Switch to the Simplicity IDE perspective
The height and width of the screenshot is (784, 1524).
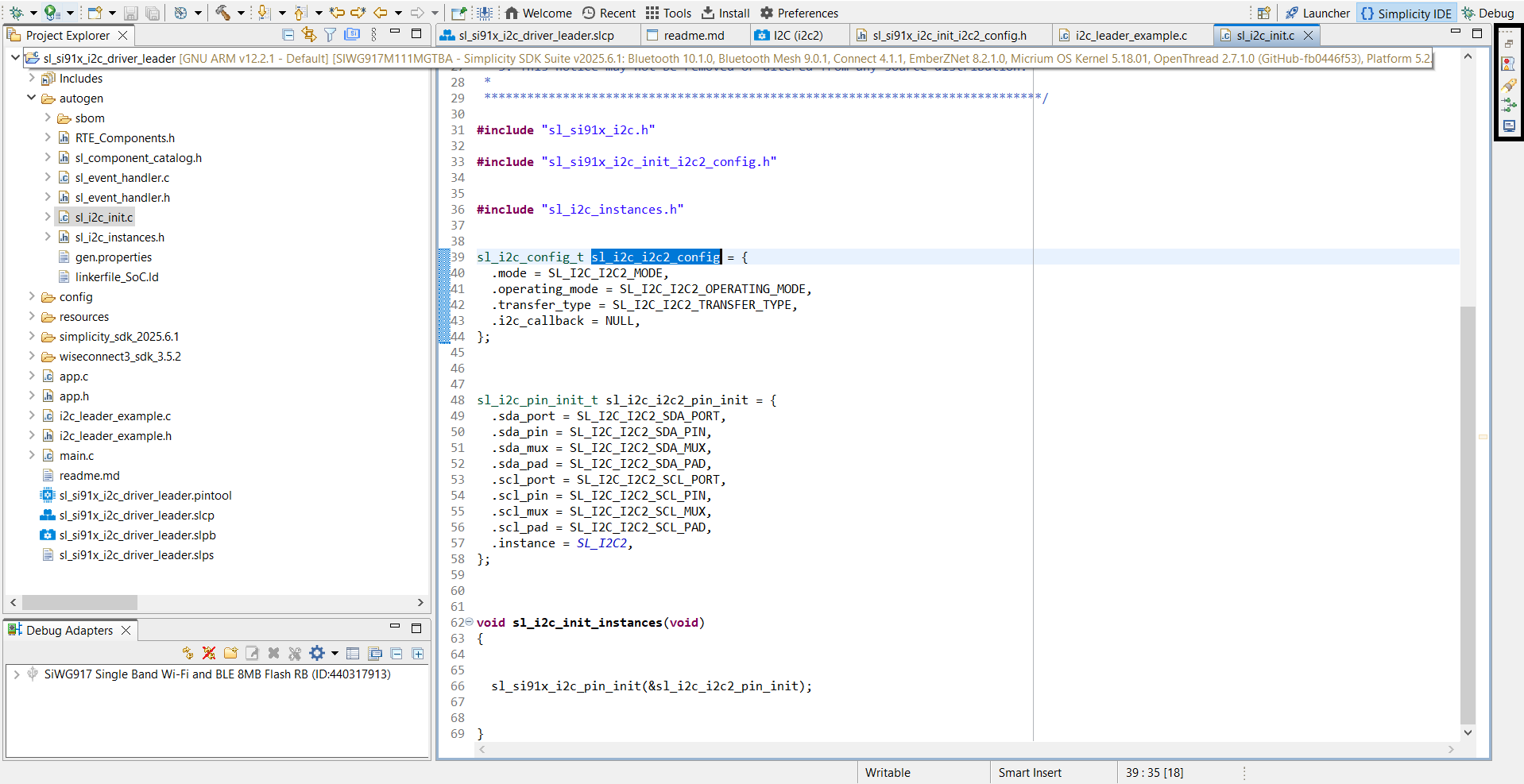tap(1406, 13)
